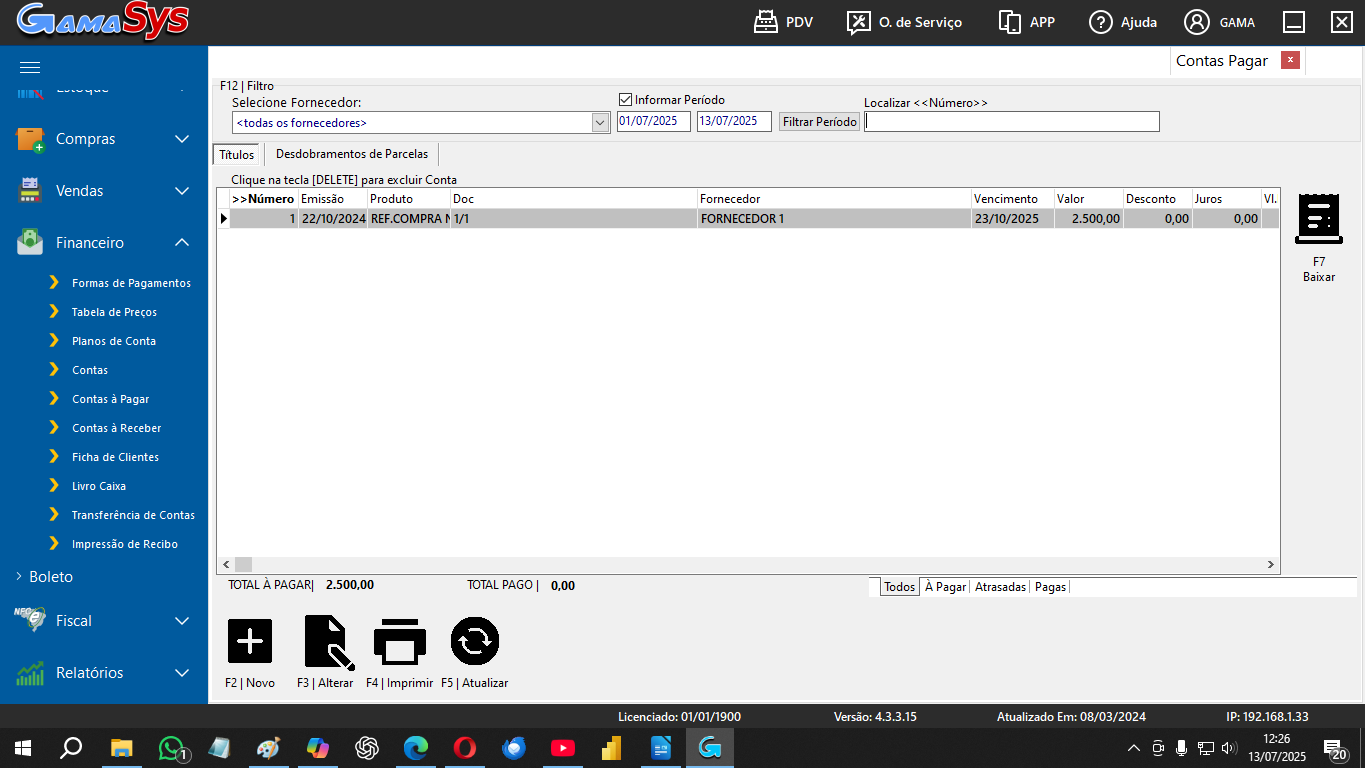Image resolution: width=1365 pixels, height=768 pixels.
Task: Click the Filtrar Período button
Action: [819, 122]
